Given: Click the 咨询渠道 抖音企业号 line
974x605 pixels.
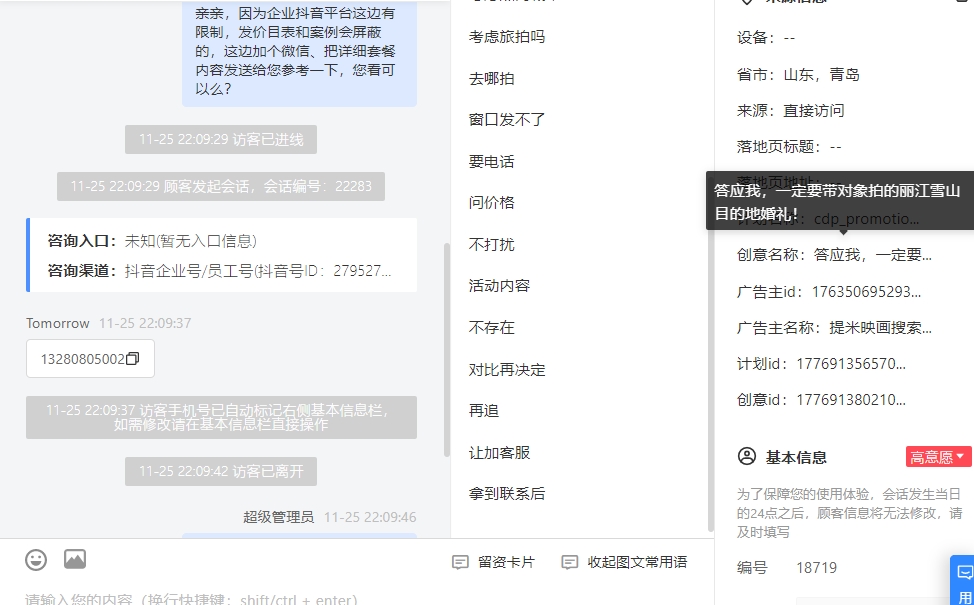Looking at the screenshot, I should (219, 271).
